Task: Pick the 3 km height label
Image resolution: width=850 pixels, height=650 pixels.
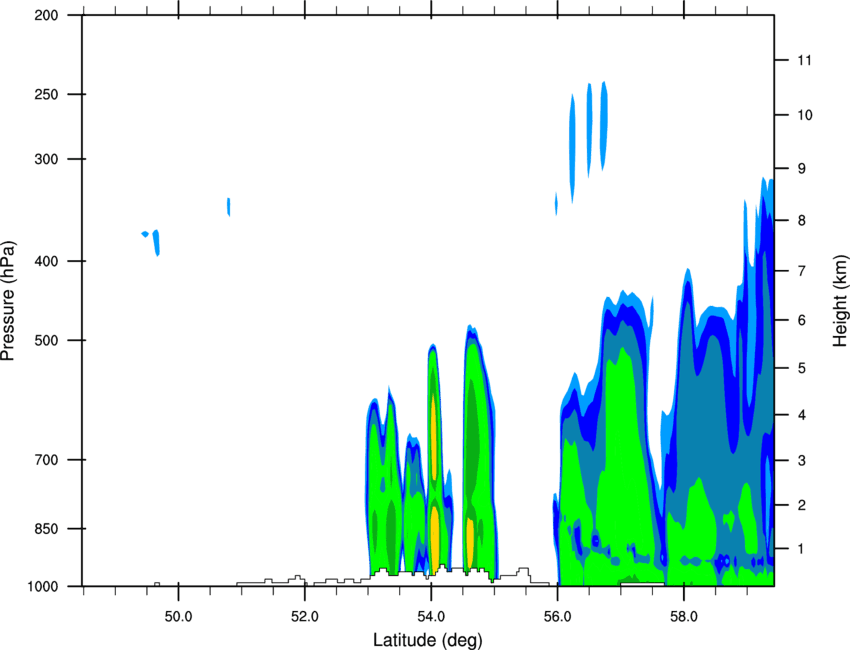Action: pos(802,461)
